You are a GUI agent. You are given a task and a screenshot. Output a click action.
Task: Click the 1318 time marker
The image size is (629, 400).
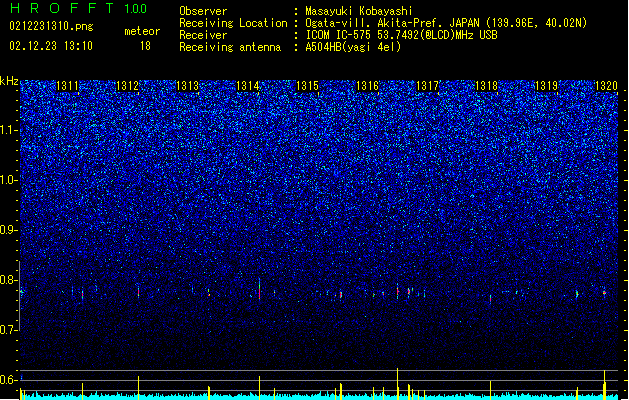click(x=486, y=86)
